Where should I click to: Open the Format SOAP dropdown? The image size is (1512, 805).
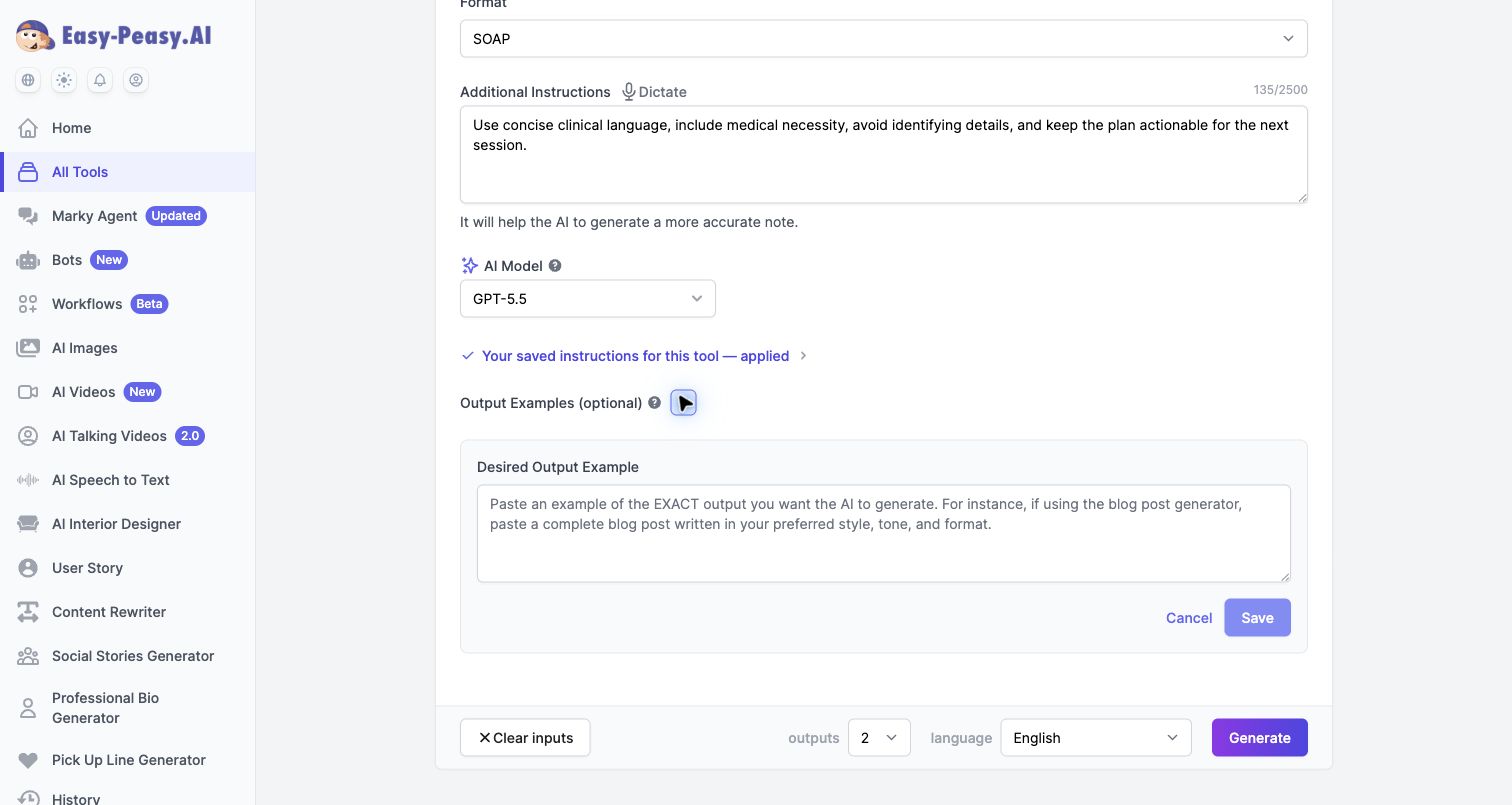[883, 38]
